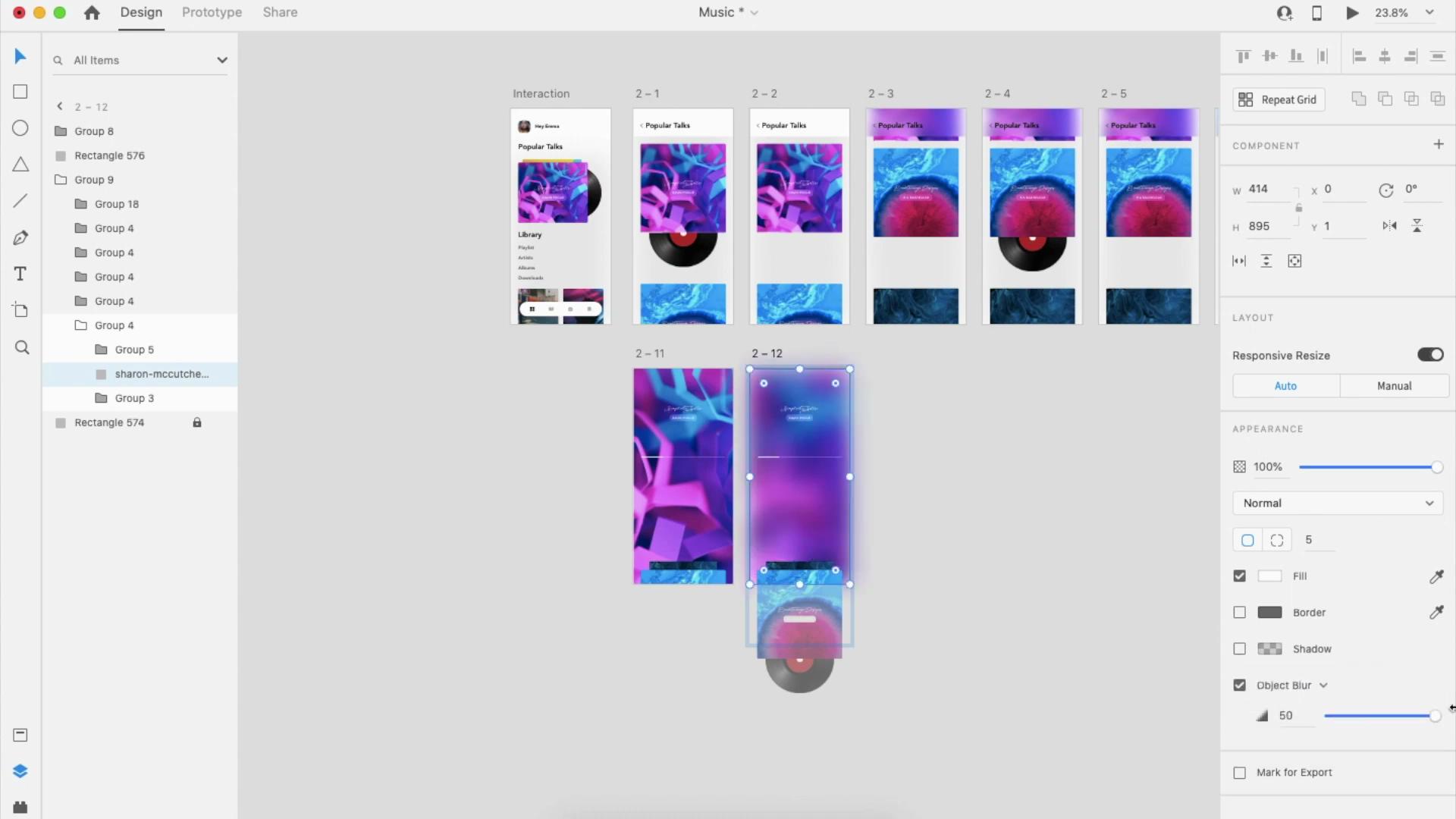Open the zoom percentage dropdown
The height and width of the screenshot is (819, 1456).
point(1429,13)
